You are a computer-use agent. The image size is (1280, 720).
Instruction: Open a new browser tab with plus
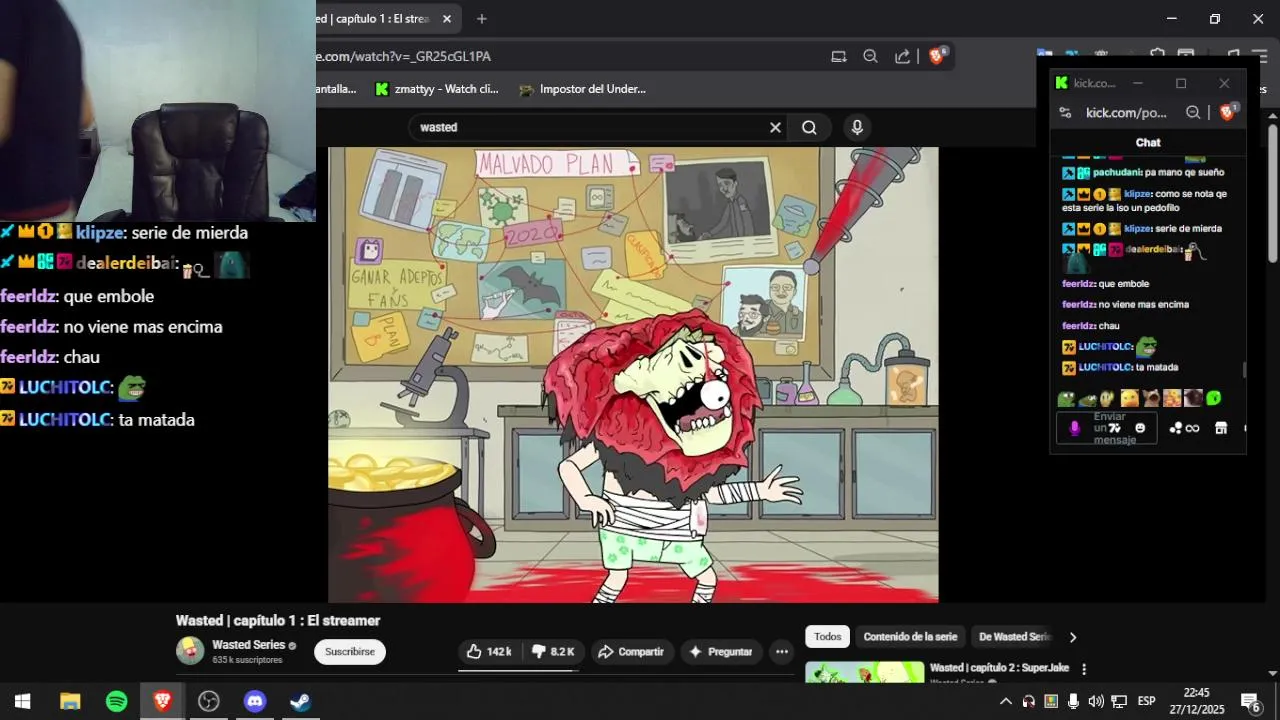[x=482, y=19]
